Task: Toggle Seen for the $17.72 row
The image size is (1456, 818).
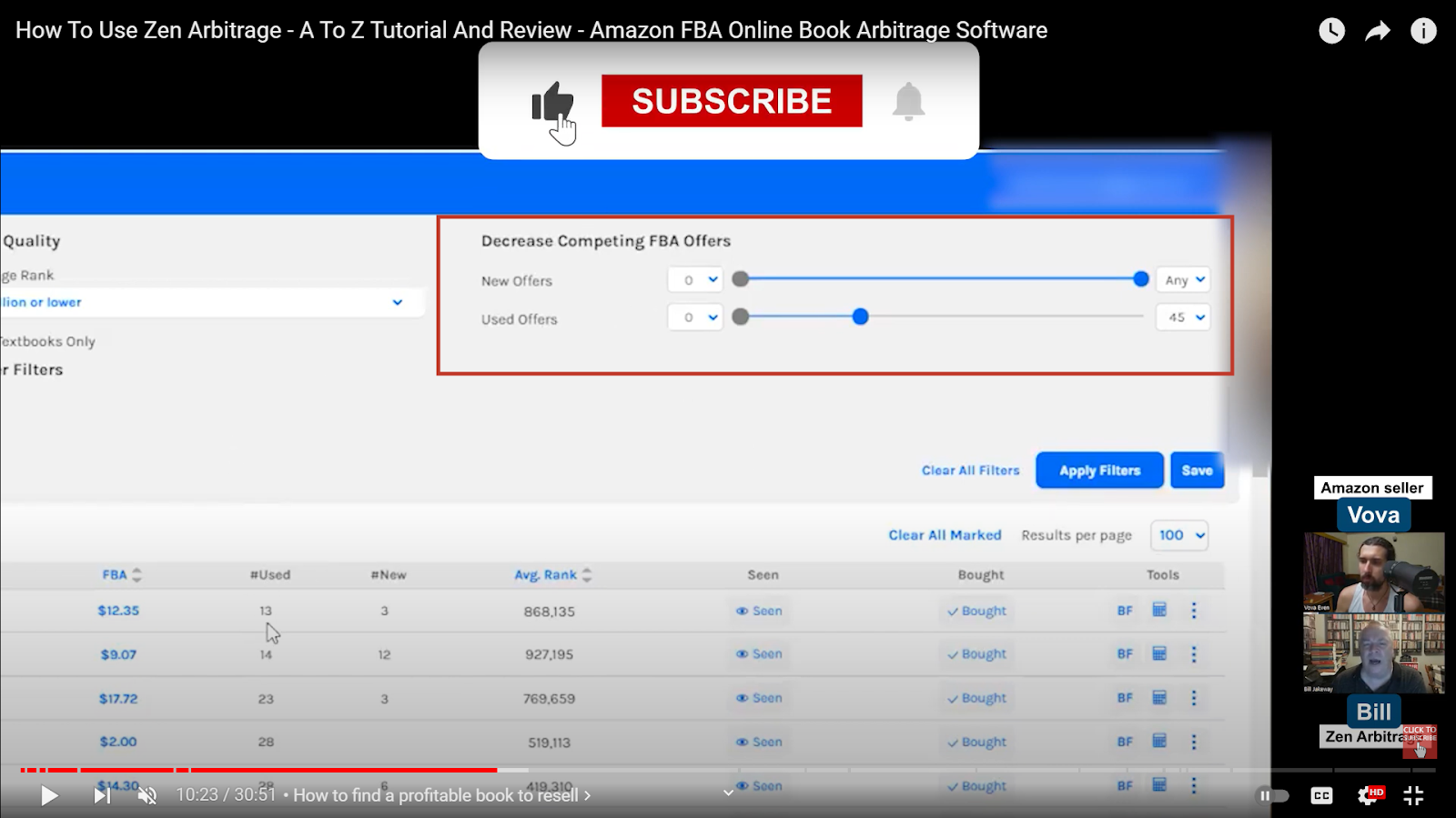Action: point(759,698)
